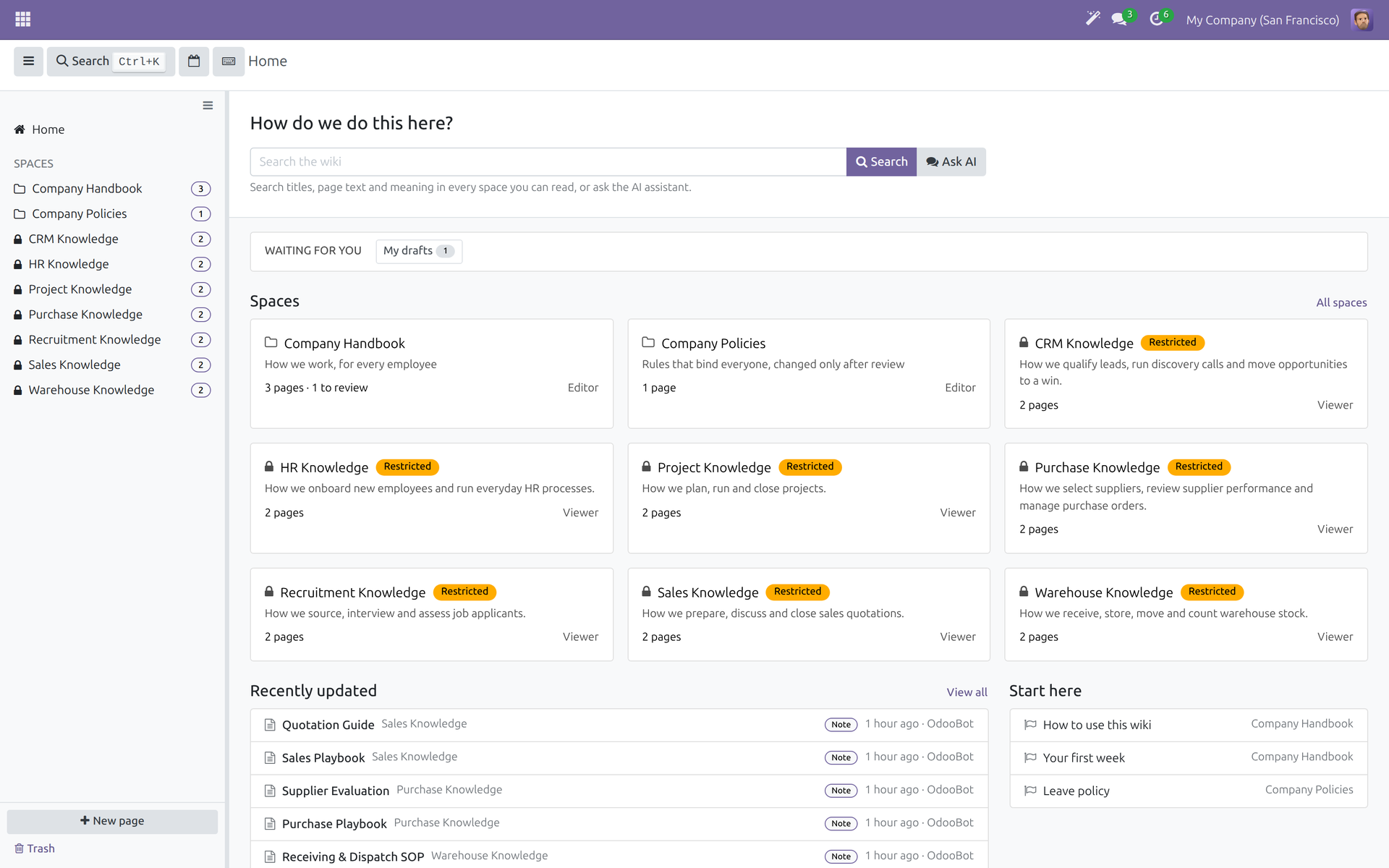
Task: Open the My drafts filter chip
Action: coord(419,251)
